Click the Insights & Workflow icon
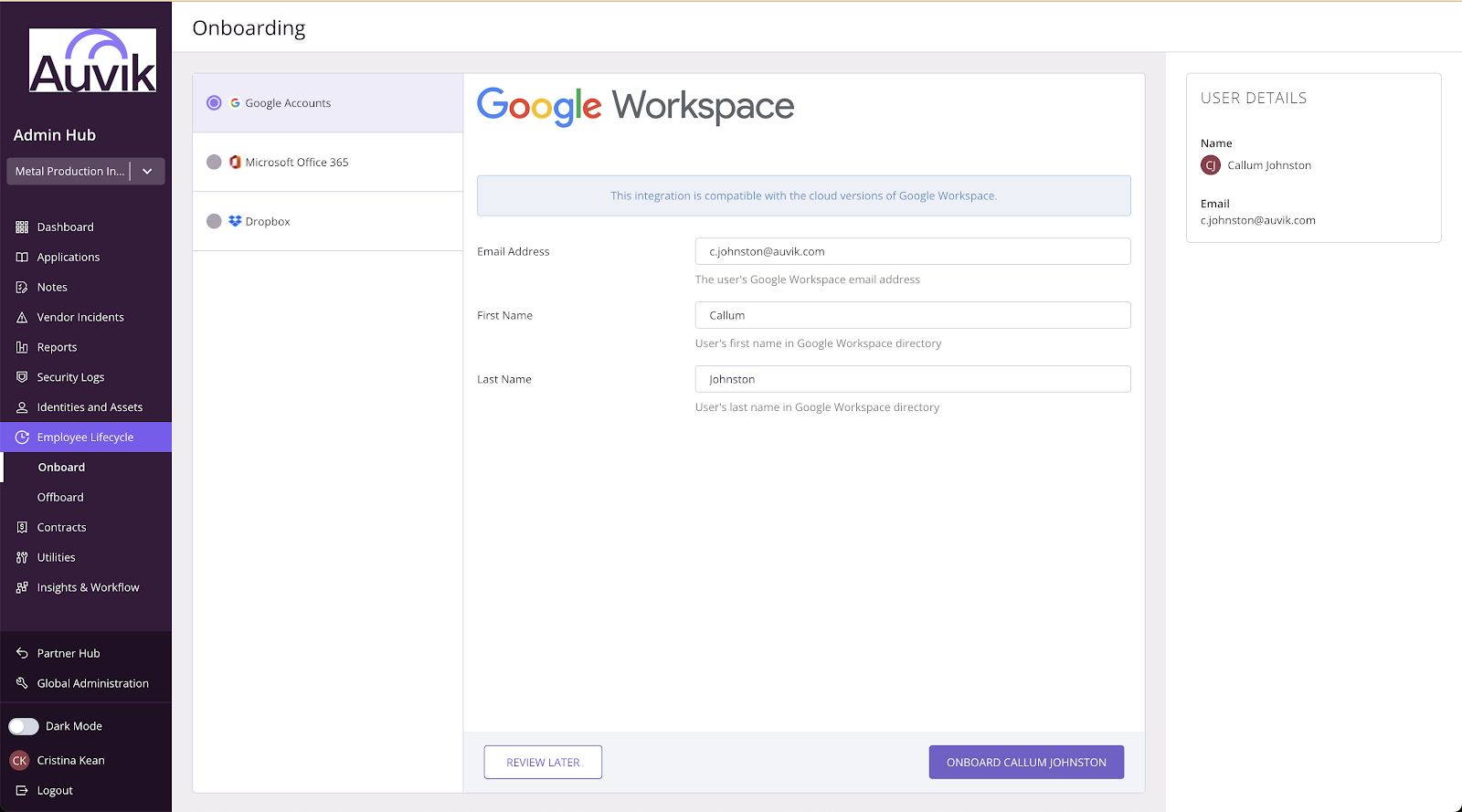Screen dimensions: 1462x812 [x=22, y=587]
